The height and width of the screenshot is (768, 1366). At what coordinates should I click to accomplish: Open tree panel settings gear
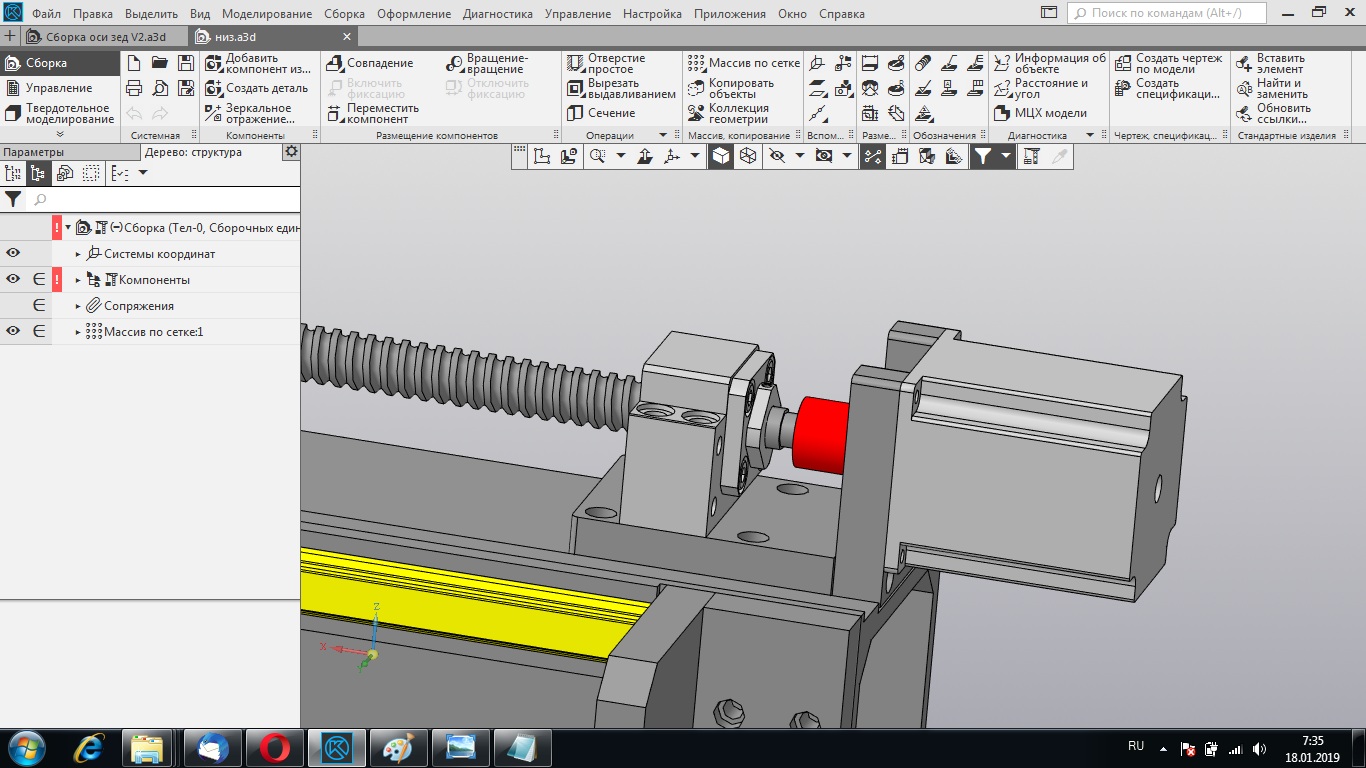(291, 152)
